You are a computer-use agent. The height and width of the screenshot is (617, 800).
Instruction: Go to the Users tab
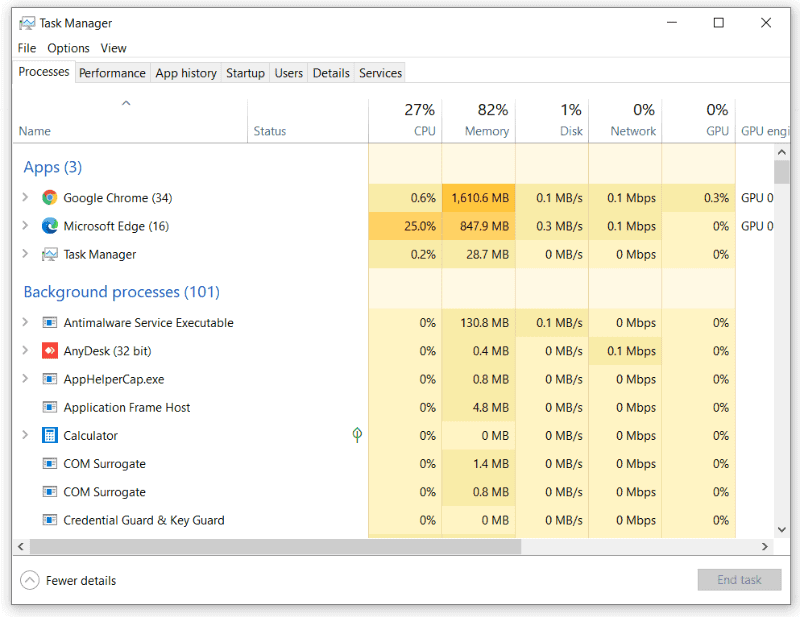point(289,73)
